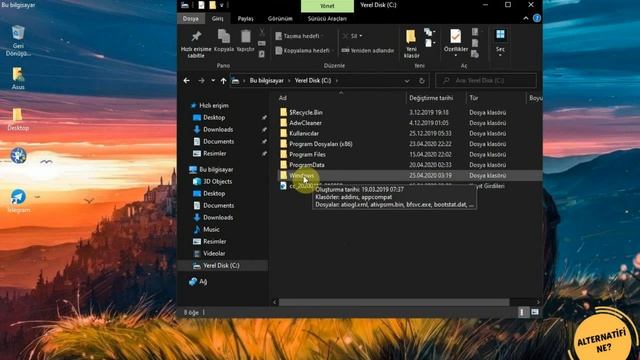Open pinned Documents under Hızlı erişim
640x360 pixels.
[x=218, y=142]
